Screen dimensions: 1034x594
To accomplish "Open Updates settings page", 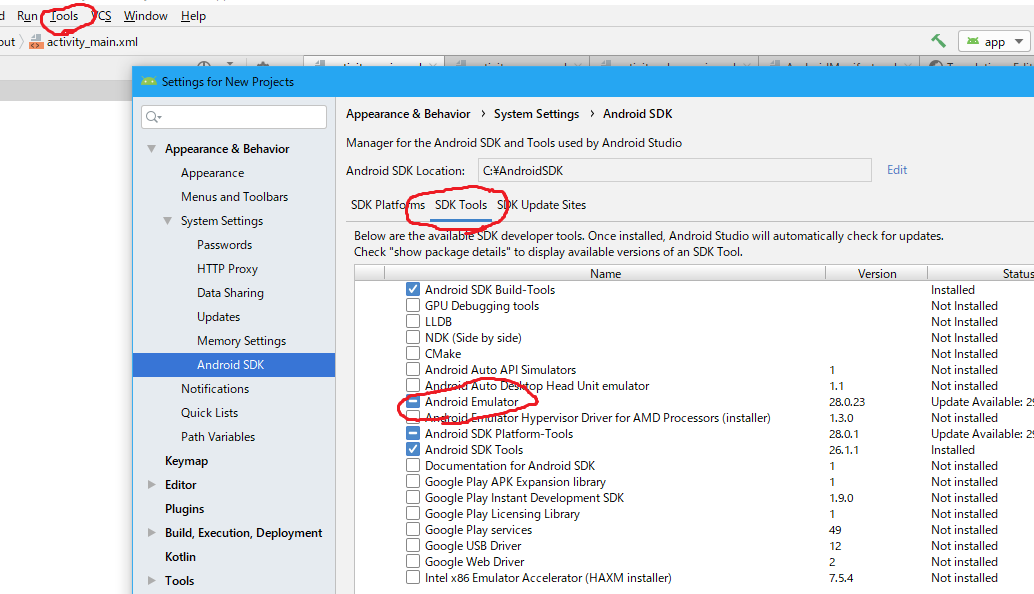I will point(218,316).
